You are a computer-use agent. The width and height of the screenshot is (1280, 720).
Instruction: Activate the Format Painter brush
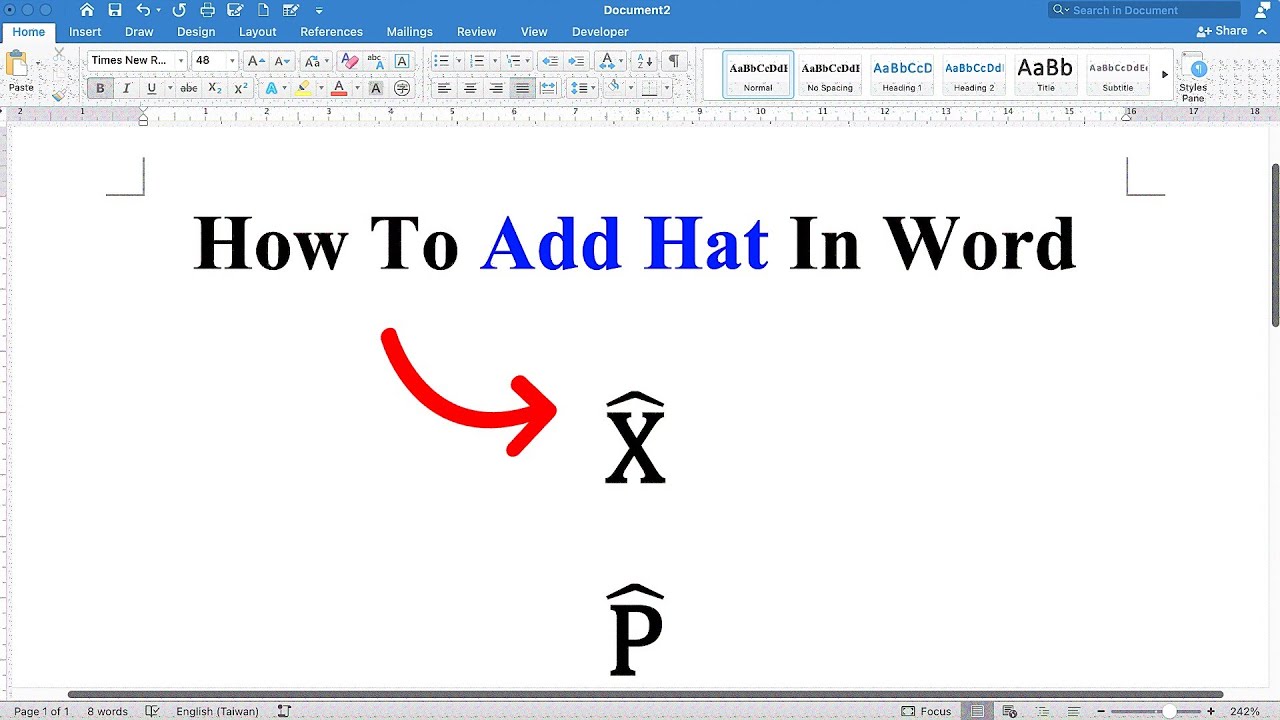tap(59, 95)
